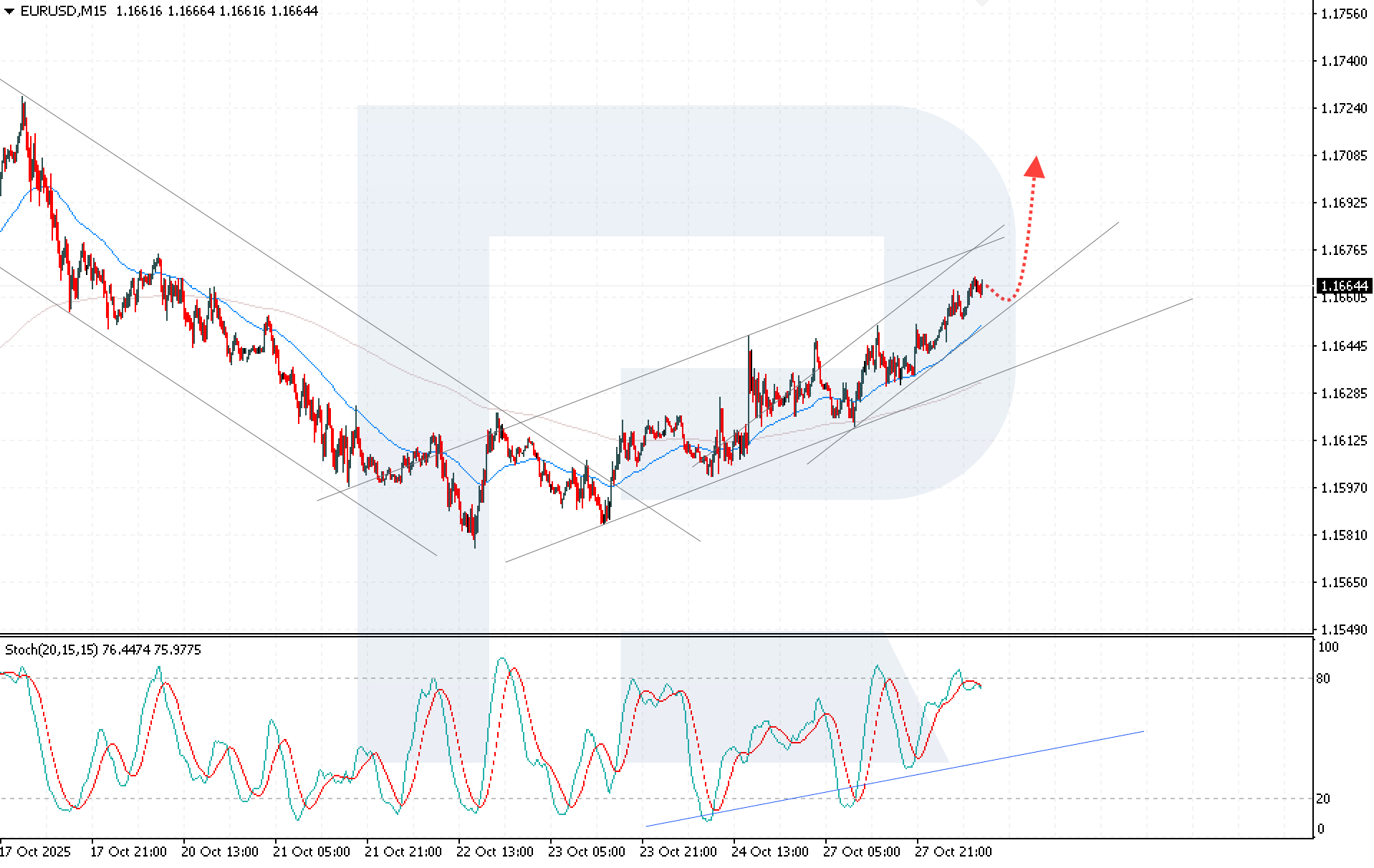
Task: Click the 1.17400 price axis label
Action: click(1344, 61)
